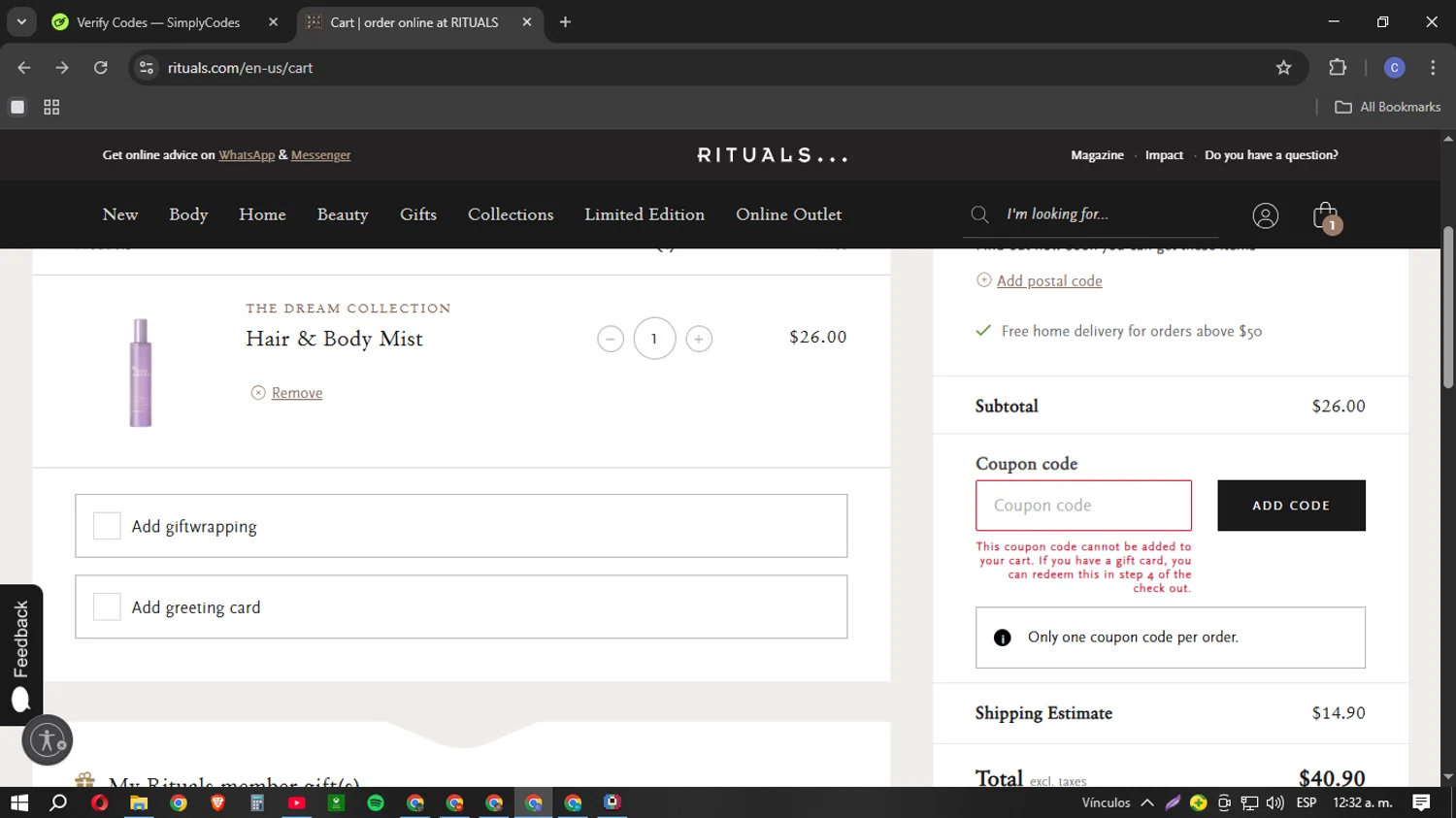Open Hair & Body Mist product thumbnail
This screenshot has width=1456, height=818.
pos(141,373)
